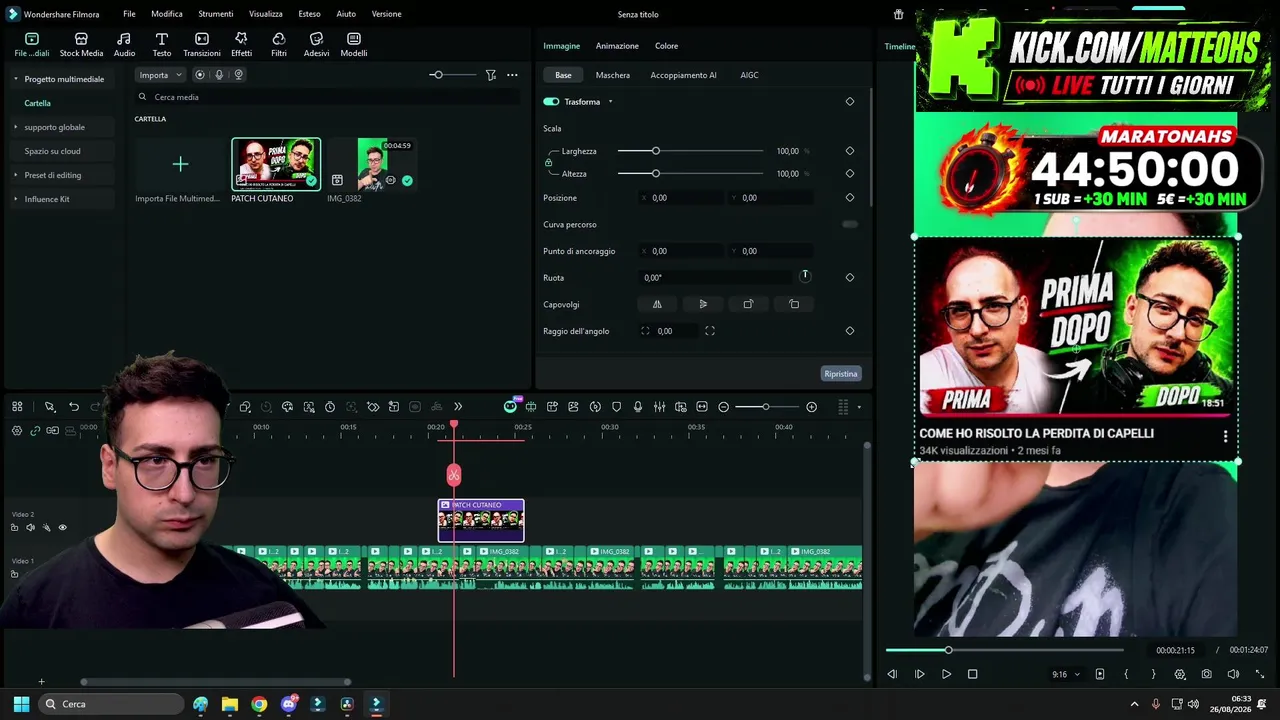Image resolution: width=1280 pixels, height=720 pixels.
Task: Mute the Video 2 track audio
Action: pyautogui.click(x=30, y=528)
